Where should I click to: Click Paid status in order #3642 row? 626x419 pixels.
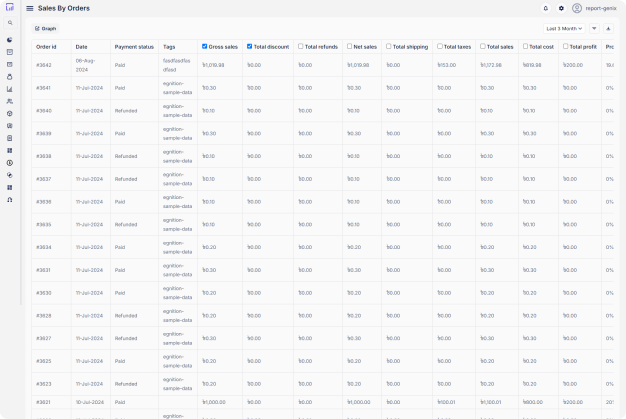pos(120,65)
